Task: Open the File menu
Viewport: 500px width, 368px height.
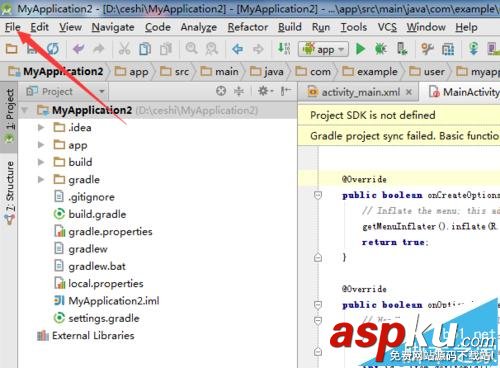Action: [x=13, y=27]
